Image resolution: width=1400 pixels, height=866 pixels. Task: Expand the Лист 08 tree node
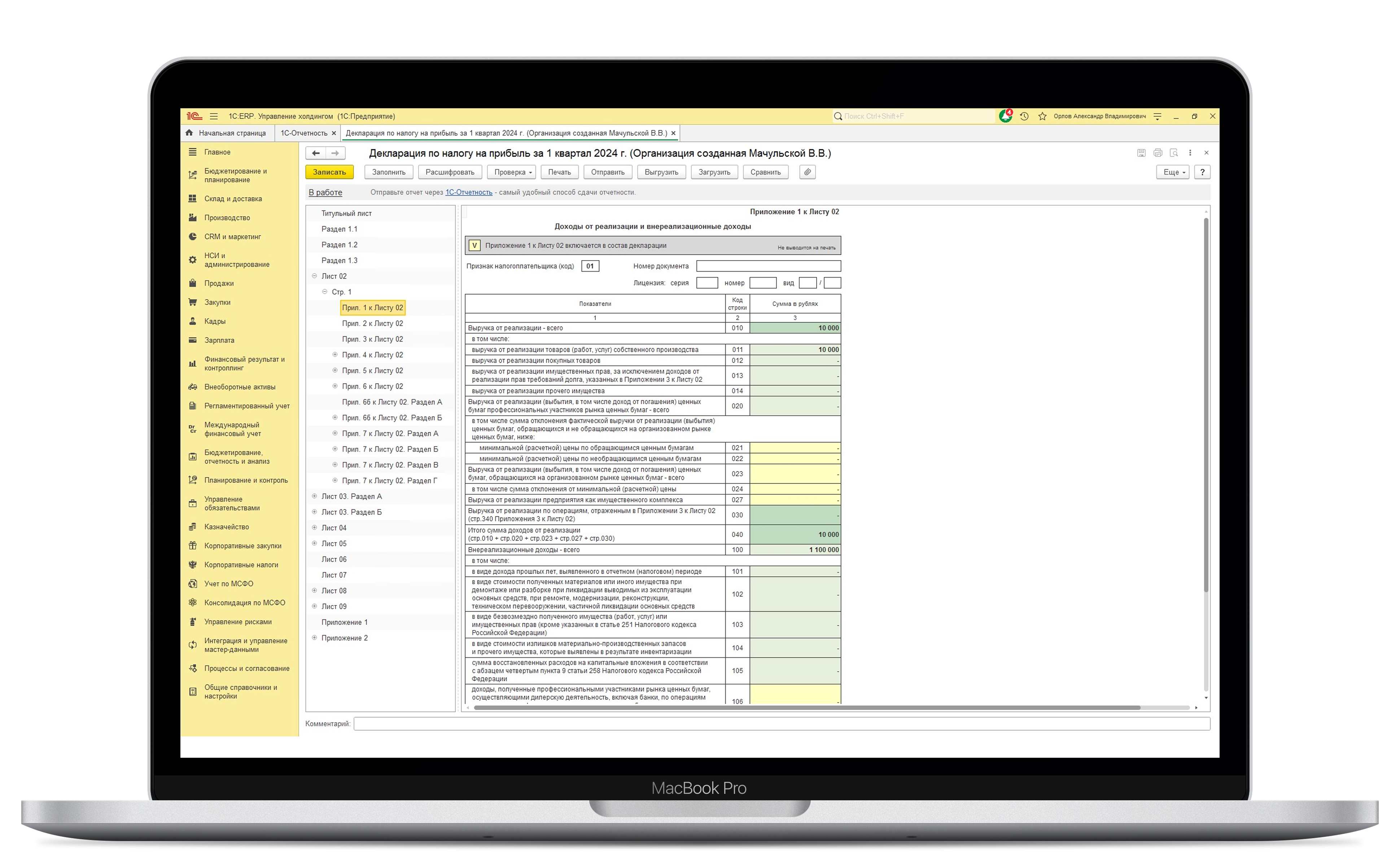point(314,591)
